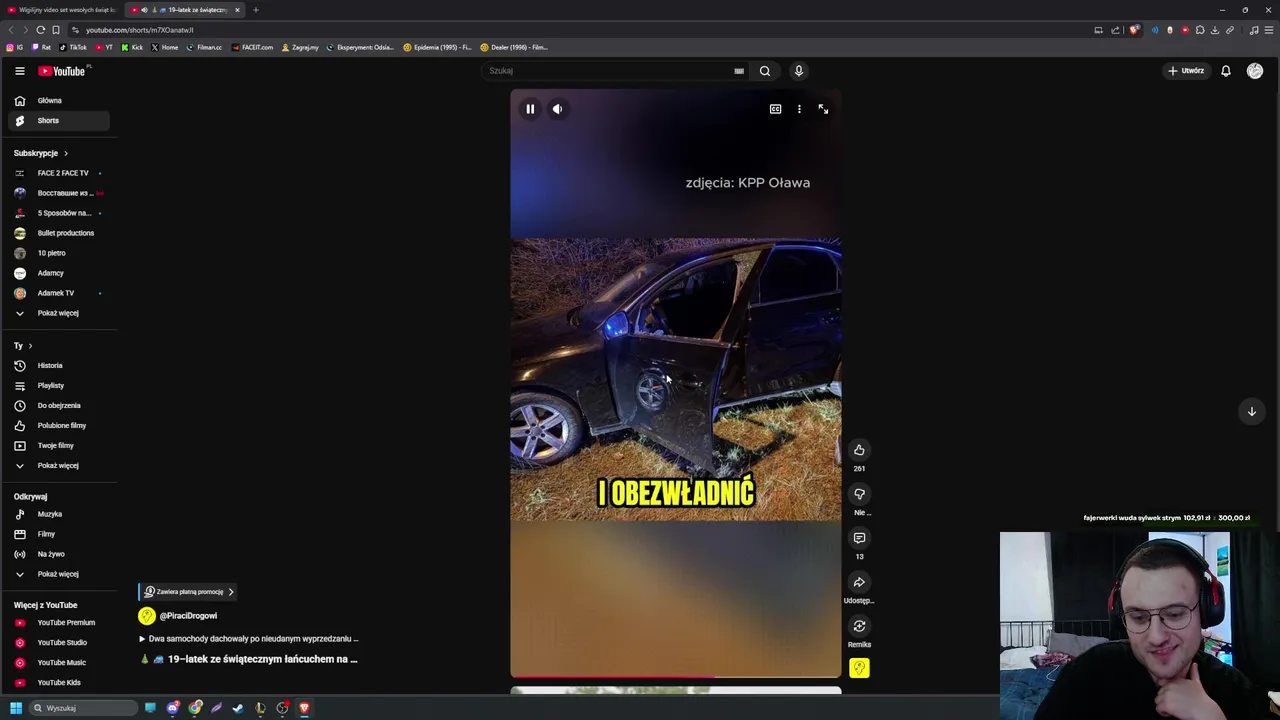The height and width of the screenshot is (720, 1280).
Task: Enter fullscreen mode for the Short
Action: [x=823, y=109]
